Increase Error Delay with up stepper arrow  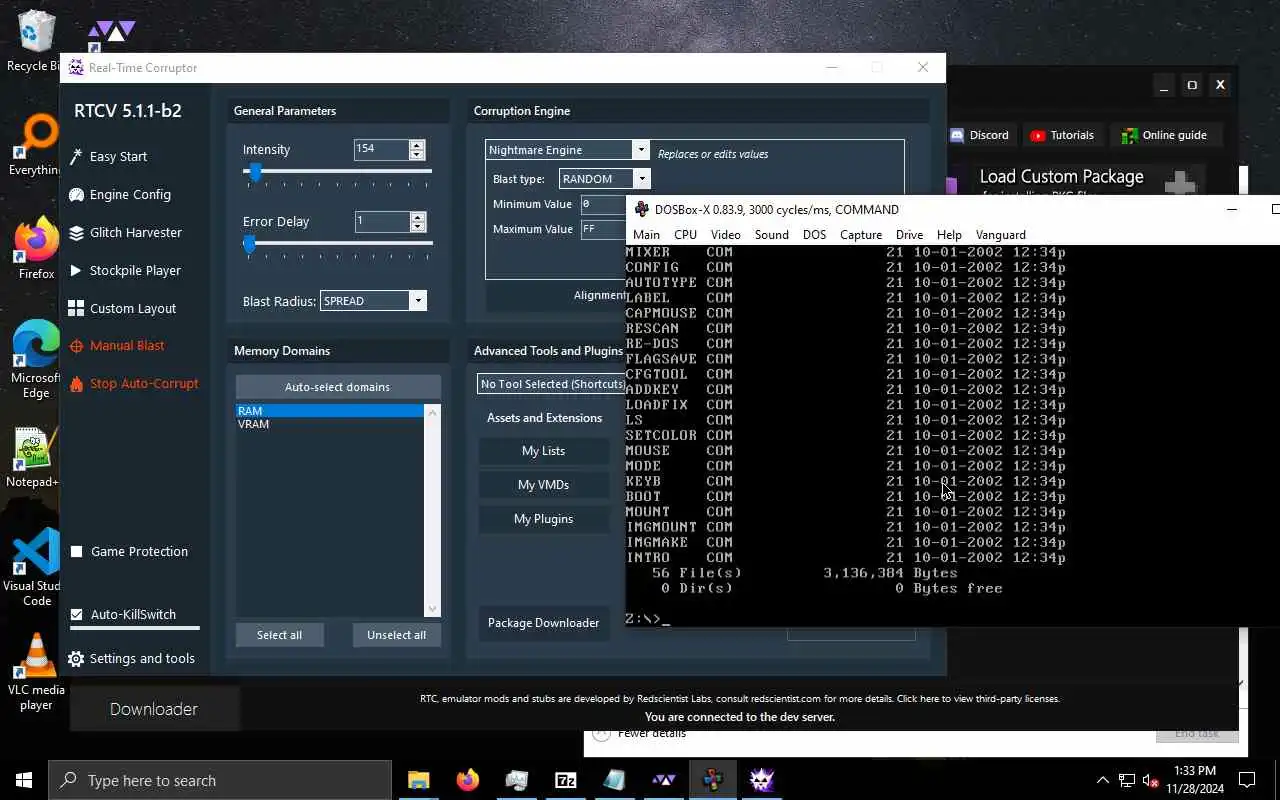click(x=417, y=216)
